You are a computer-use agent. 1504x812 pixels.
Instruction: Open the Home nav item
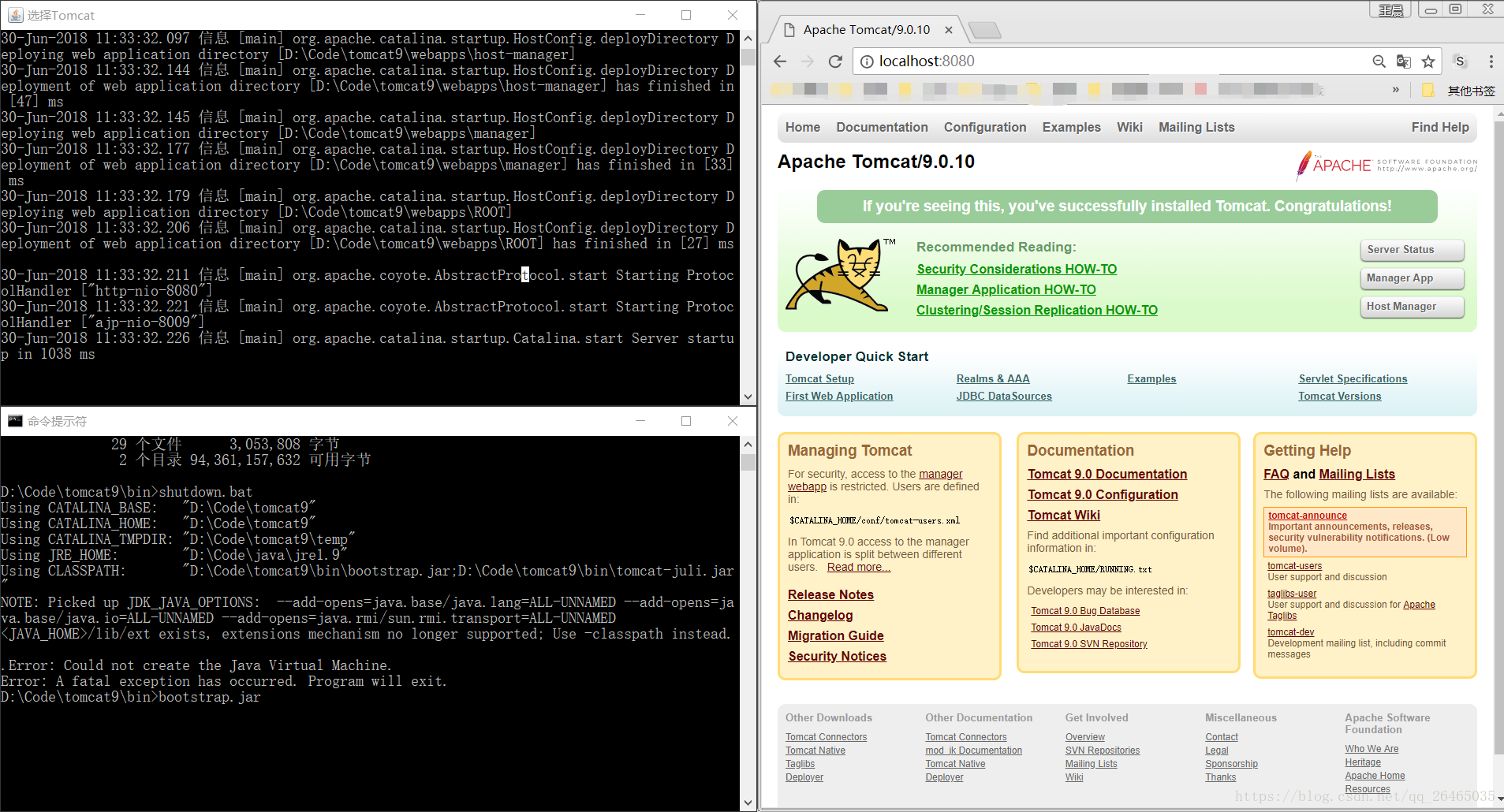pos(802,128)
